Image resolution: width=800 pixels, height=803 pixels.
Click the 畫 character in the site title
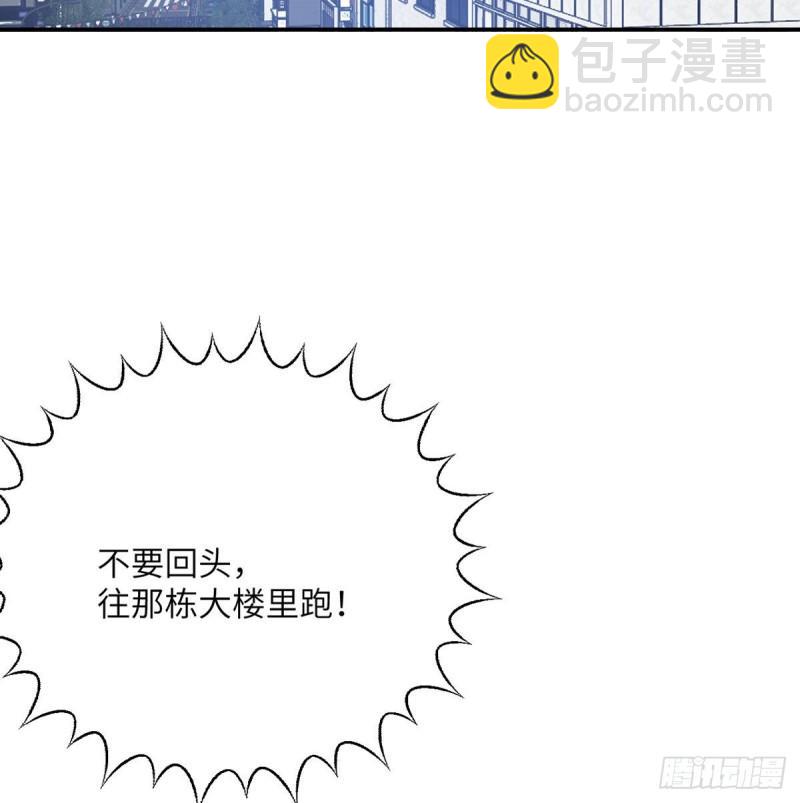coord(742,62)
